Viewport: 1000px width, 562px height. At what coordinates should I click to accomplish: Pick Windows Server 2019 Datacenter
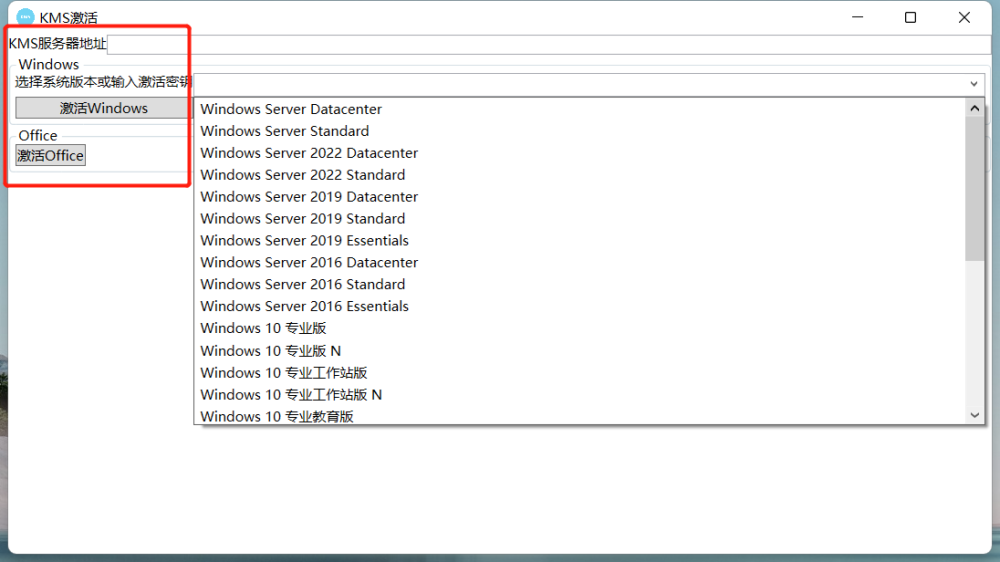(x=580, y=196)
